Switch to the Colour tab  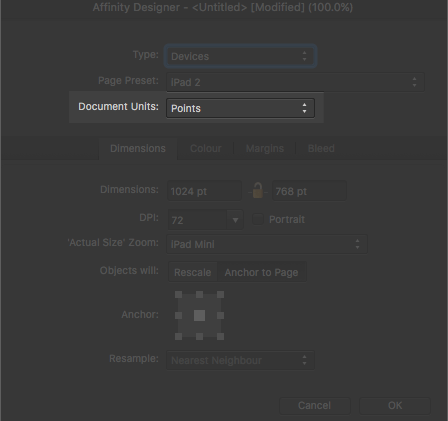[x=206, y=148]
